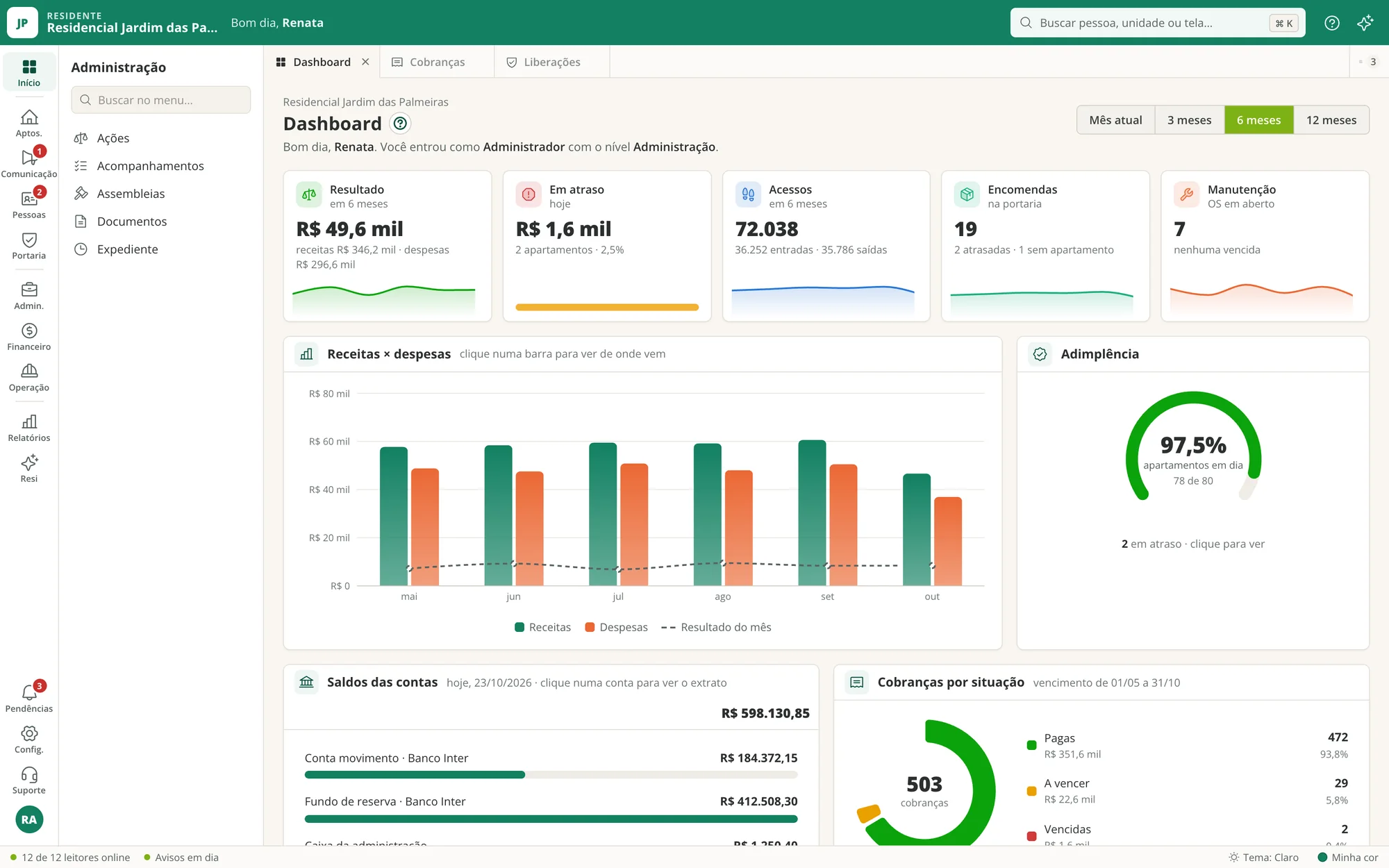This screenshot has height=868, width=1389.
Task: Click the A vencer yellow legend swatch
Action: [x=1031, y=791]
